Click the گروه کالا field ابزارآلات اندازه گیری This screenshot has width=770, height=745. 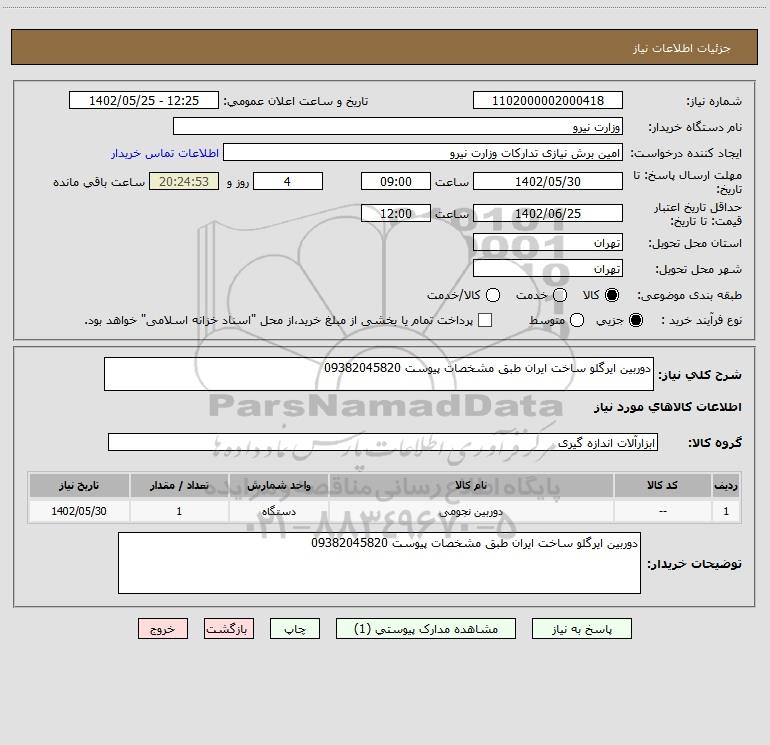point(383,442)
